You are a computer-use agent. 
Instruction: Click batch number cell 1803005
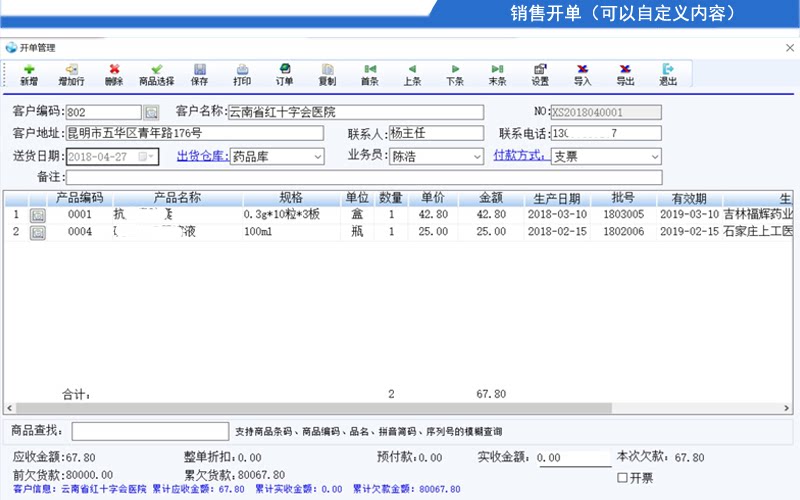(623, 214)
